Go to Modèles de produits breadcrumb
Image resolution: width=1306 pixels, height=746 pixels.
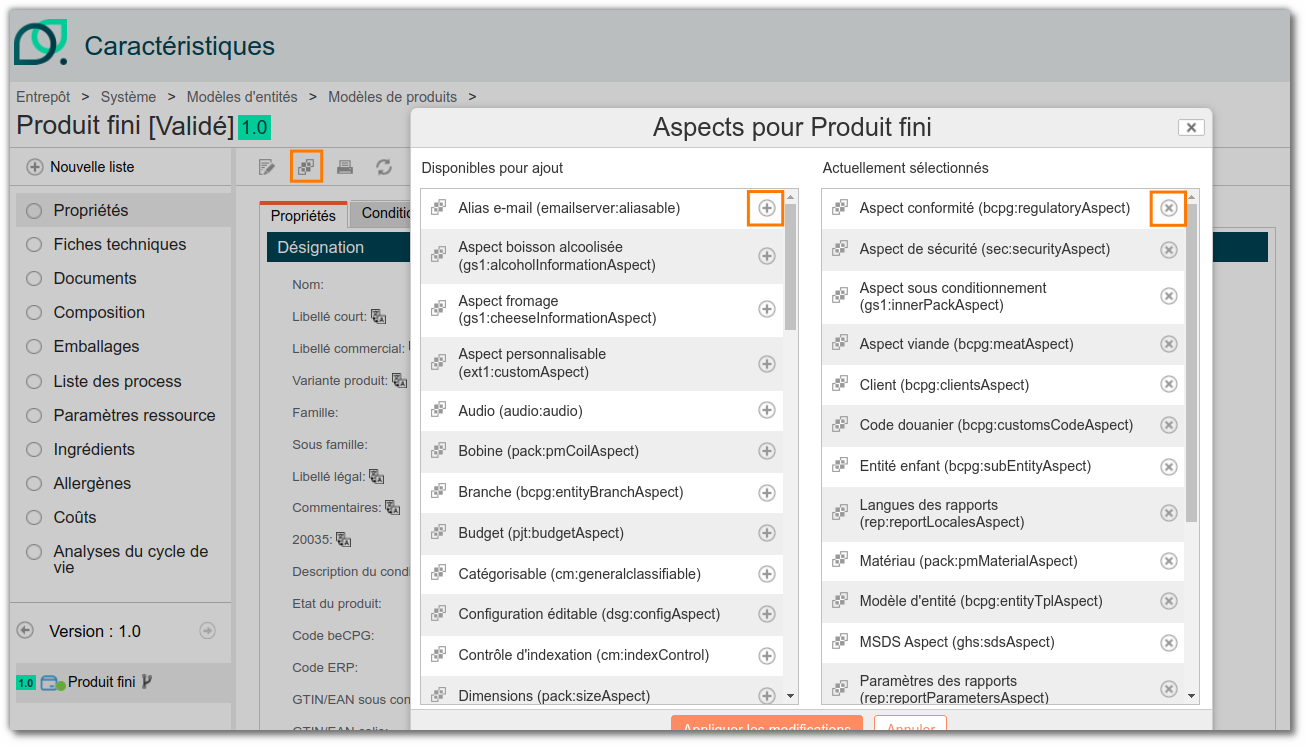[392, 97]
